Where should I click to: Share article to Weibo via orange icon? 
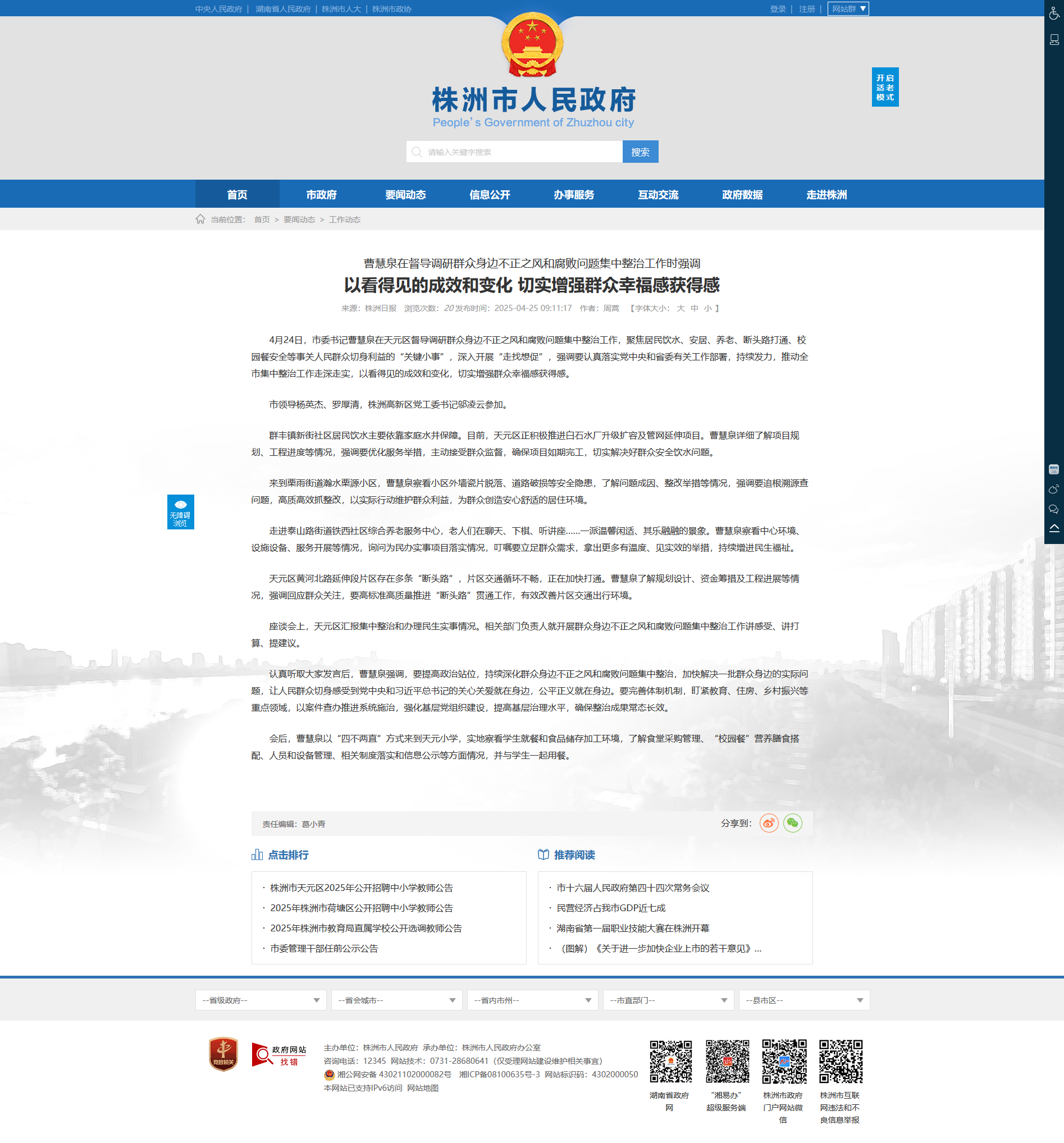tap(769, 823)
